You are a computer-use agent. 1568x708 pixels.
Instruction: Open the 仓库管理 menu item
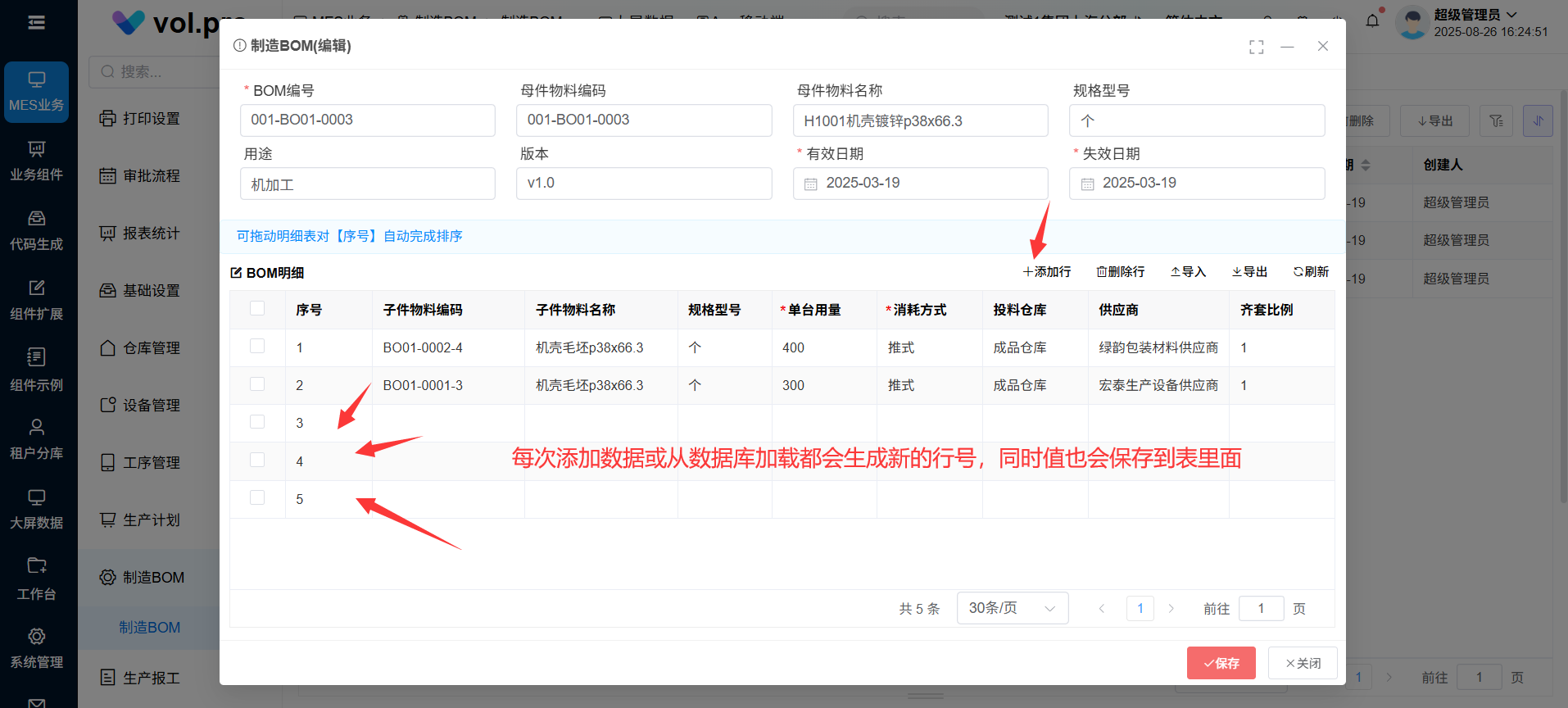151,348
